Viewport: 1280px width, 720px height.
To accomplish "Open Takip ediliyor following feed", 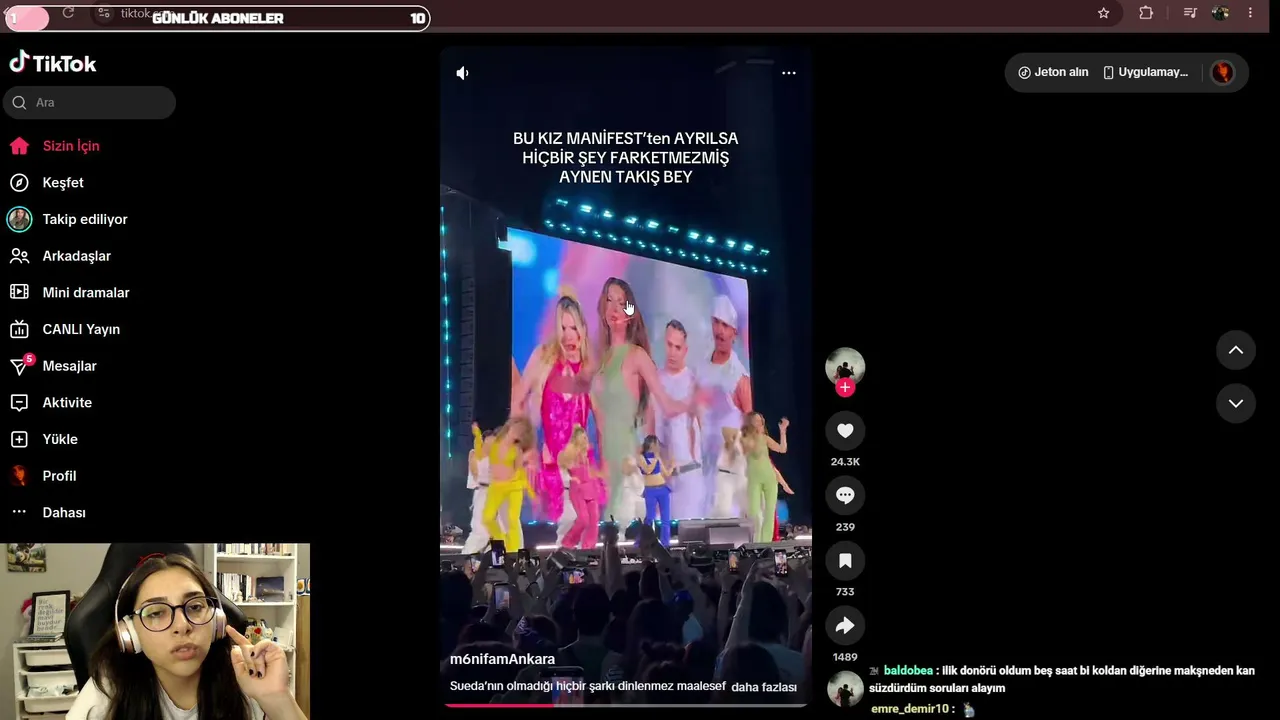I will 84,219.
